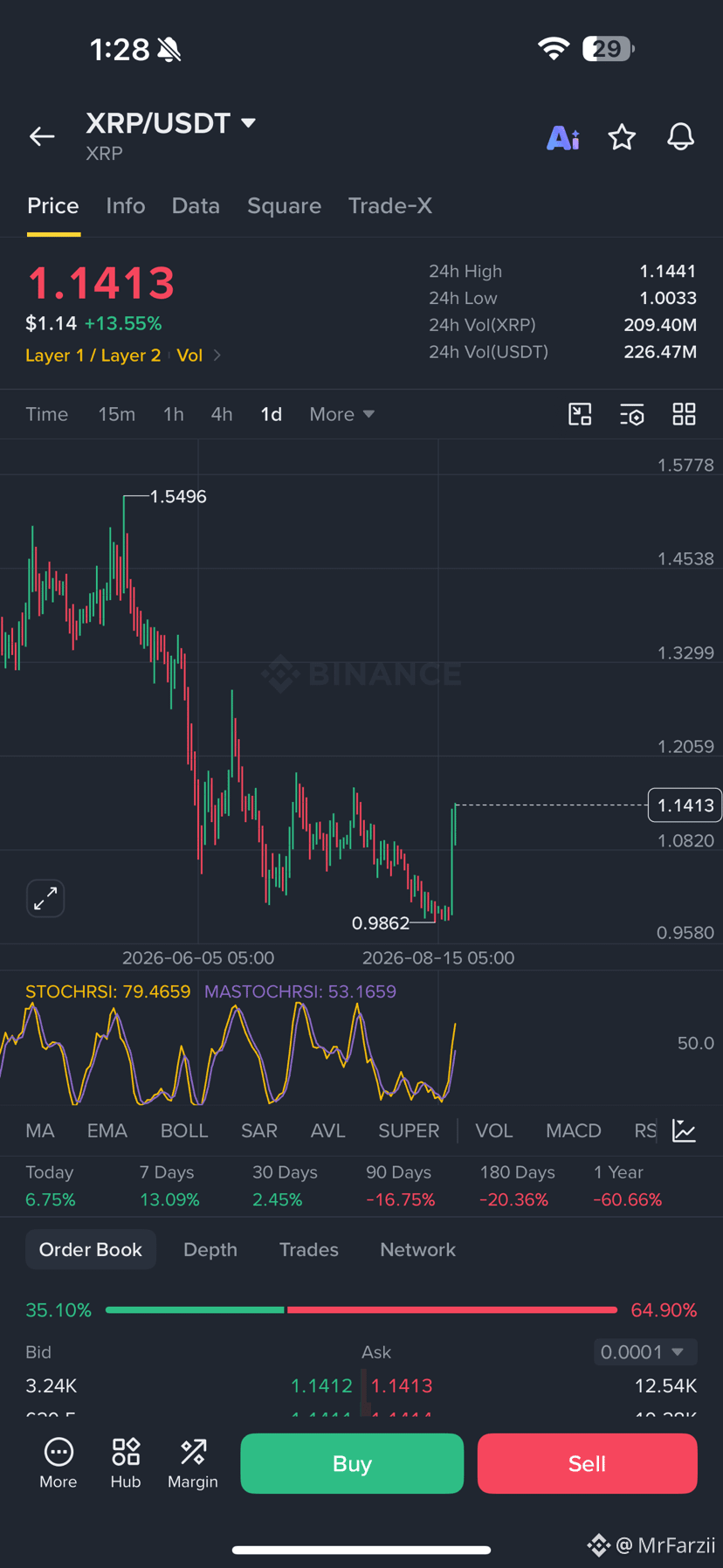Tap the Wi-Fi status icon
Screen dimensions: 723x1568
point(554,49)
